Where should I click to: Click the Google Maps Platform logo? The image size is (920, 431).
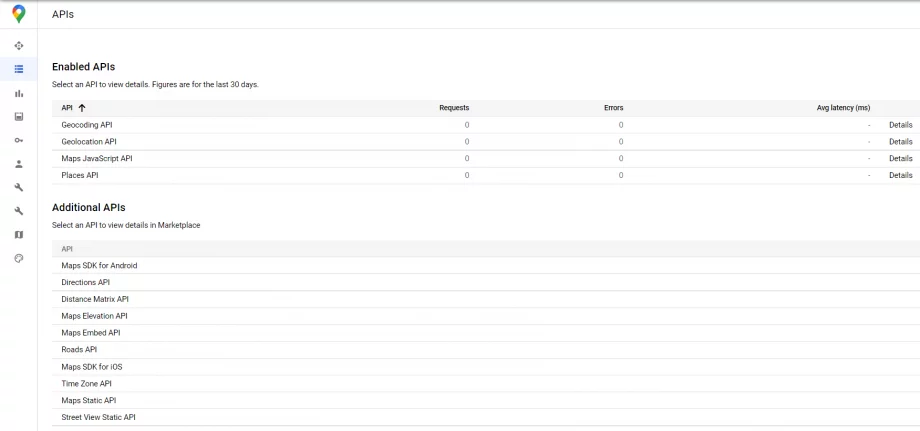pyautogui.click(x=19, y=14)
